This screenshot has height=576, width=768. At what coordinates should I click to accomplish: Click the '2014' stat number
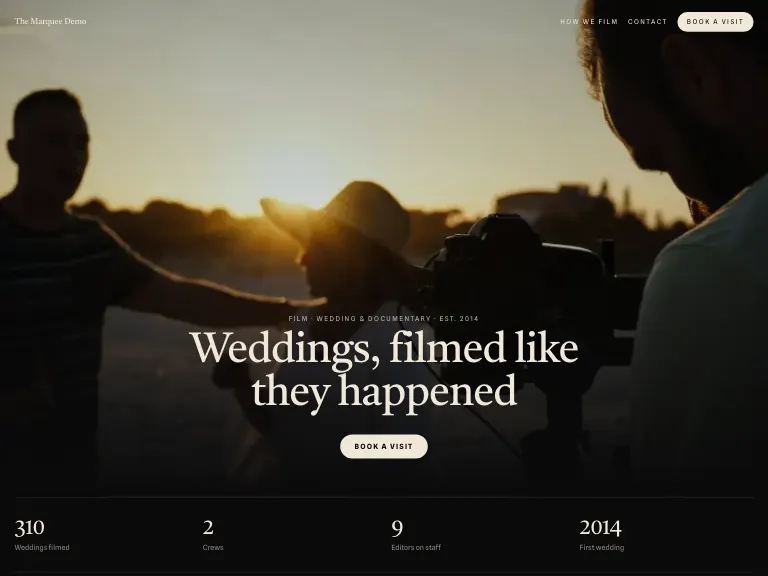tap(600, 528)
